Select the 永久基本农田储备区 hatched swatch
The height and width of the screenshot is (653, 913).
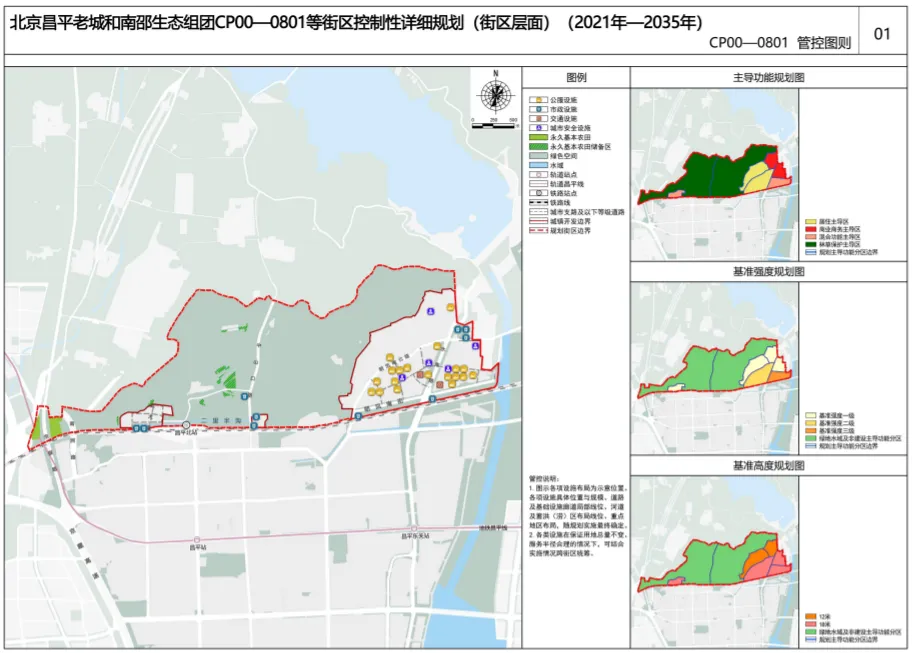pos(538,147)
